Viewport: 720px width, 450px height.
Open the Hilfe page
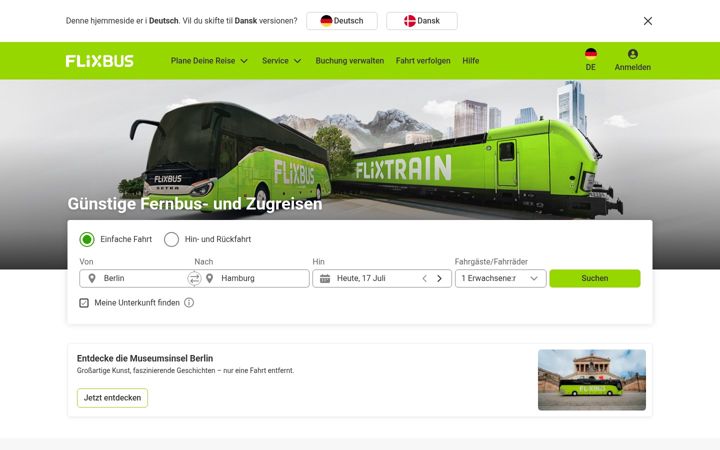click(471, 61)
